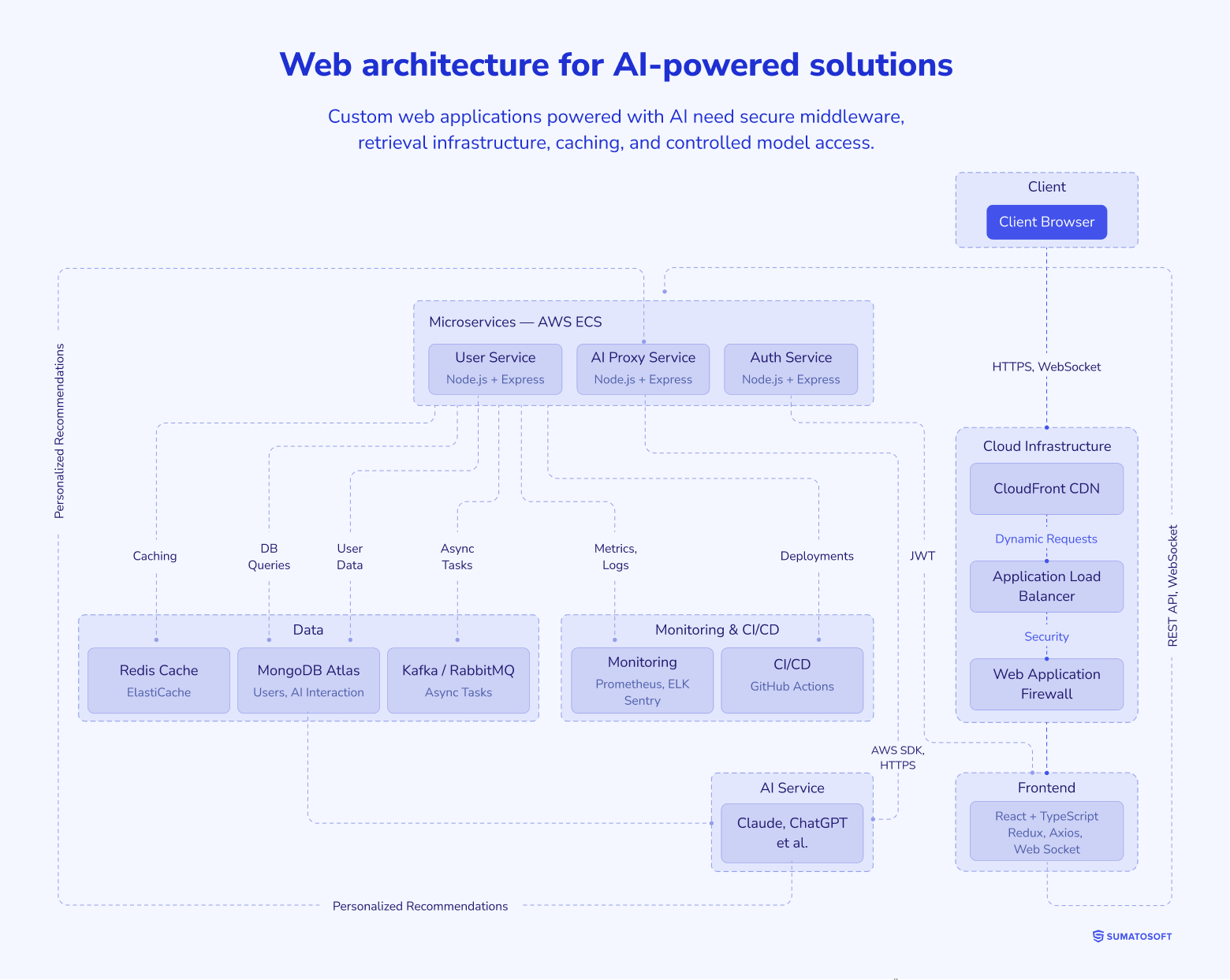This screenshot has height=980, width=1230.
Task: Click the MongoDB Atlas node
Action: pyautogui.click(x=308, y=680)
